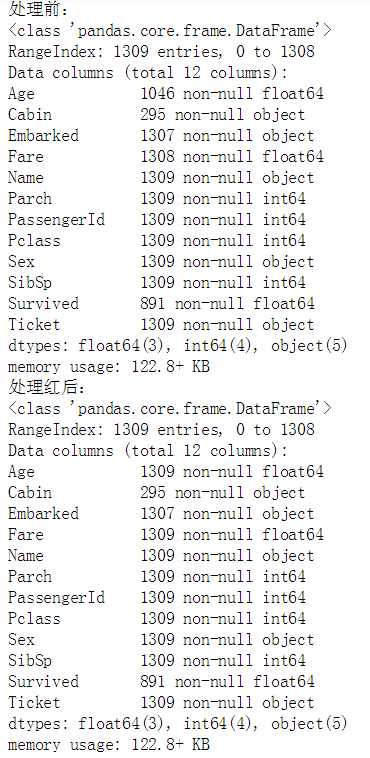Screen dimensions: 370x758
Task: Select the second Fare row with 1309 non-null
Action: [x=166, y=534]
